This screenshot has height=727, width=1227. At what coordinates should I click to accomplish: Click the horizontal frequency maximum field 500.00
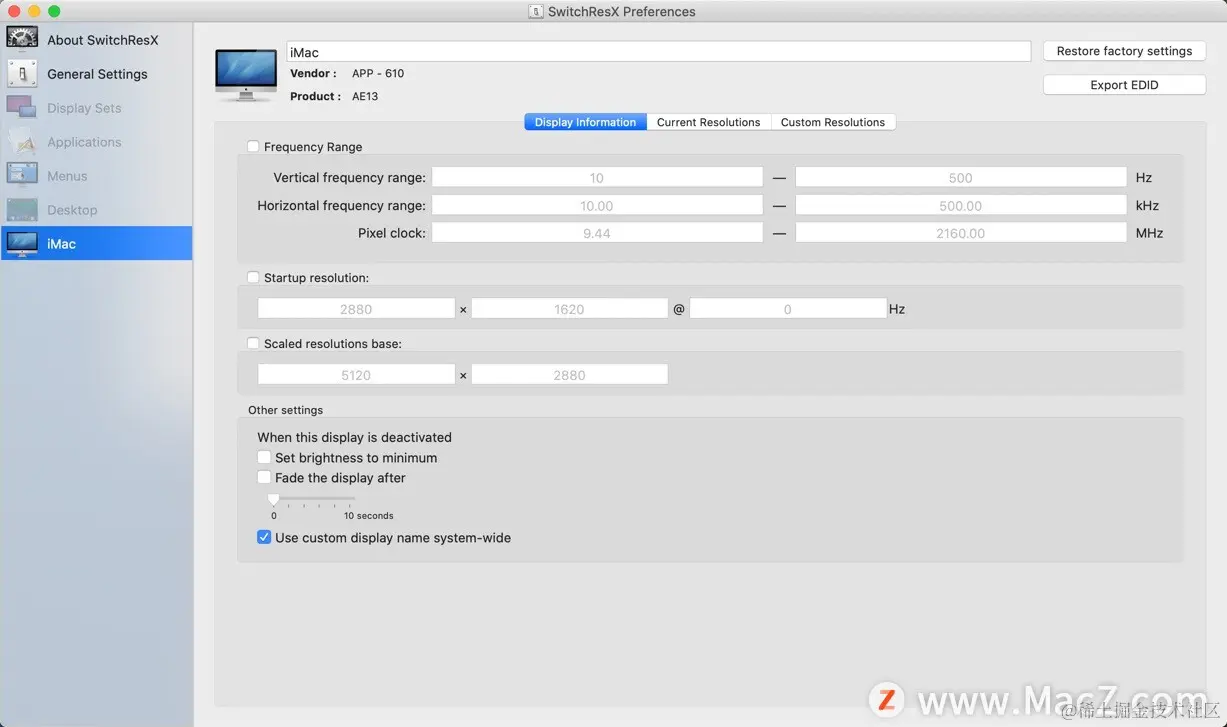[x=961, y=205]
